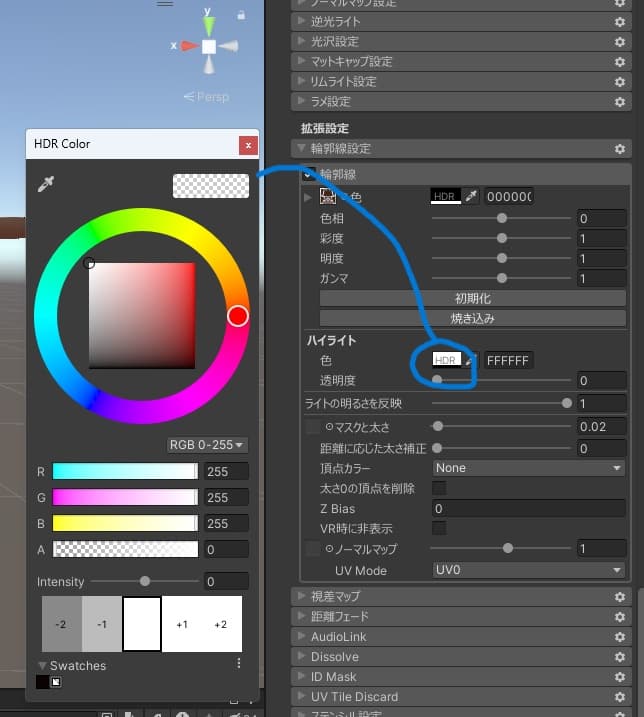
Task: Click the black saved swatch
Action: tap(42, 682)
